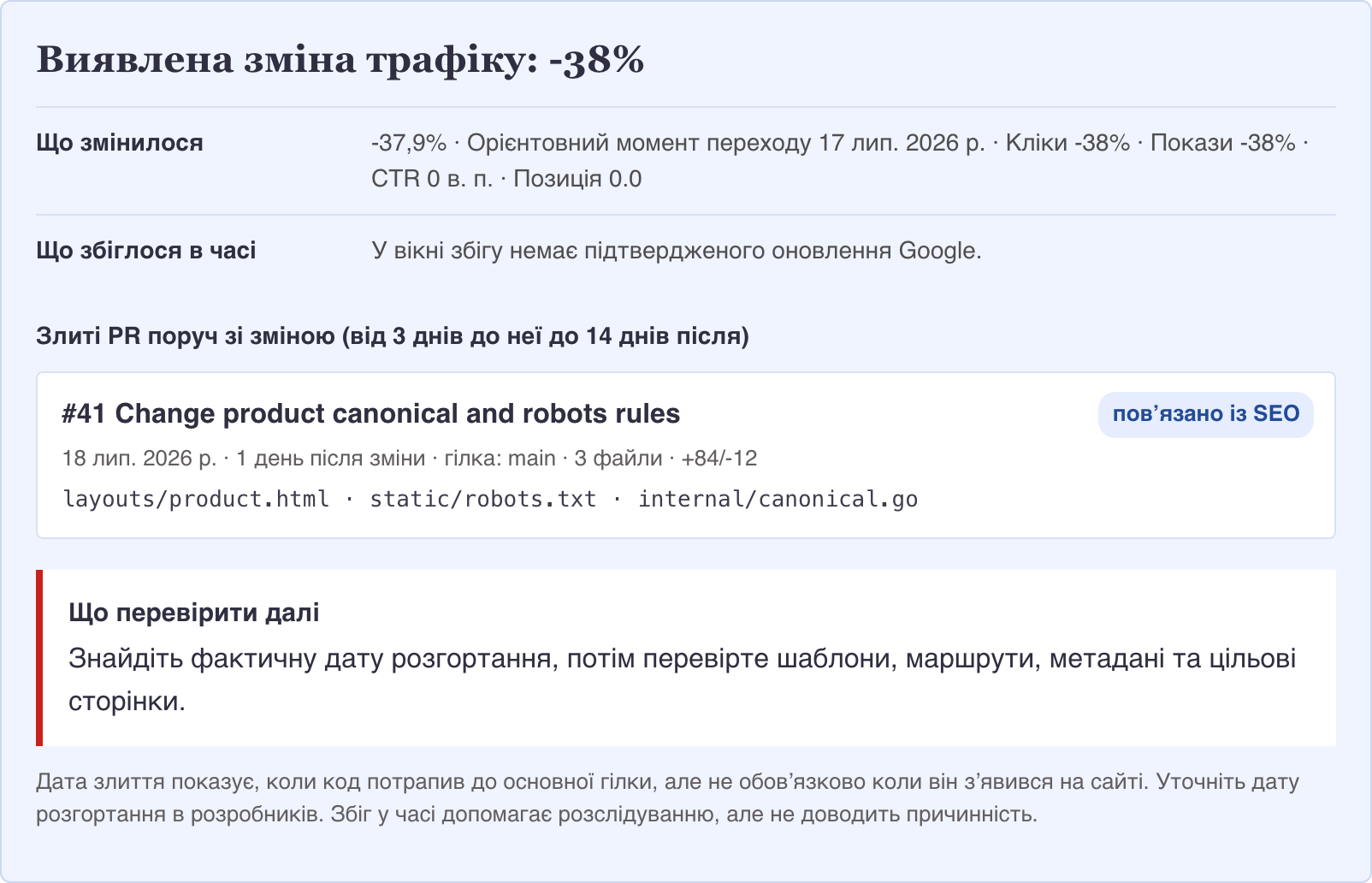Viewport: 1372px width, 883px height.
Task: Click the "Що збіглося в часі" row label
Action: [146, 251]
